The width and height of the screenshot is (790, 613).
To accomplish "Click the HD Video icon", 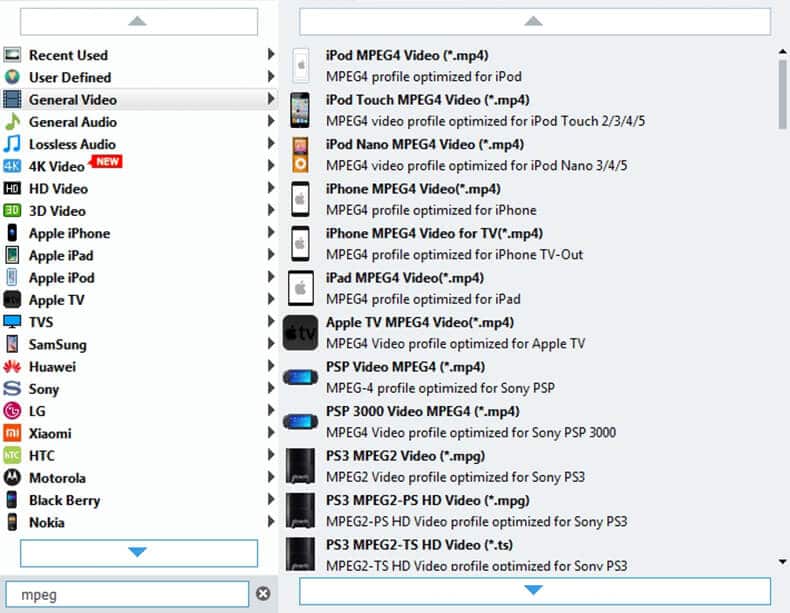I will (x=12, y=188).
